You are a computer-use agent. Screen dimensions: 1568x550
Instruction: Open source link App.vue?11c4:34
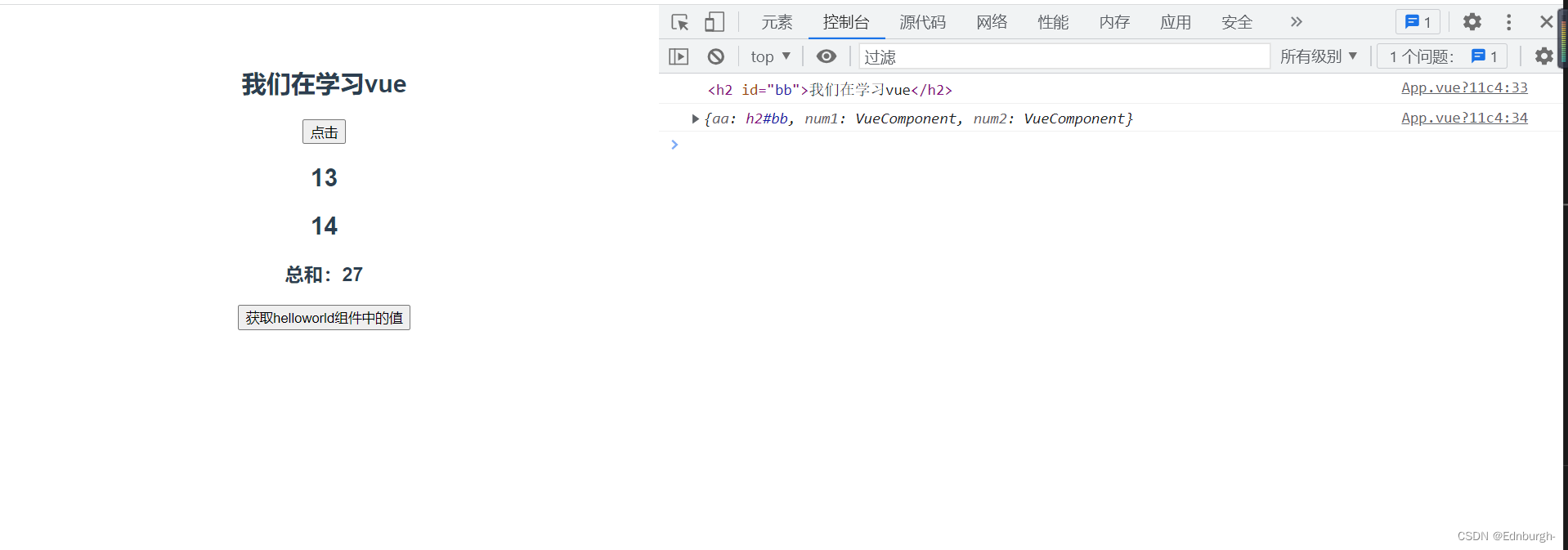coord(1464,118)
